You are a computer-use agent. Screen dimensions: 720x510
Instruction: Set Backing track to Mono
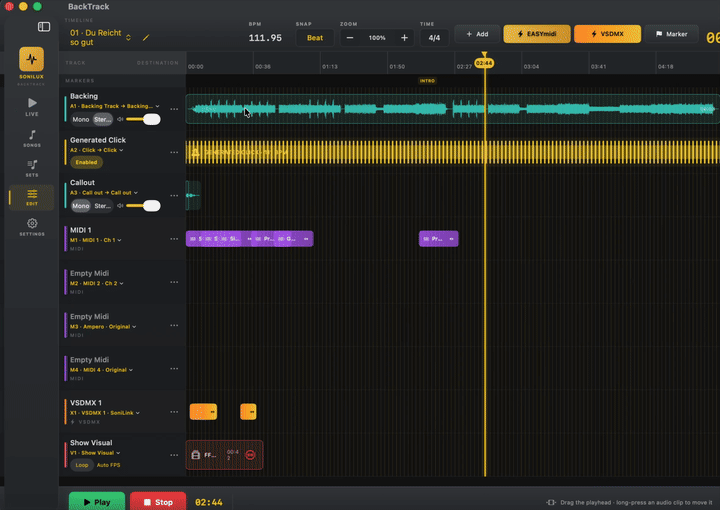[81, 119]
